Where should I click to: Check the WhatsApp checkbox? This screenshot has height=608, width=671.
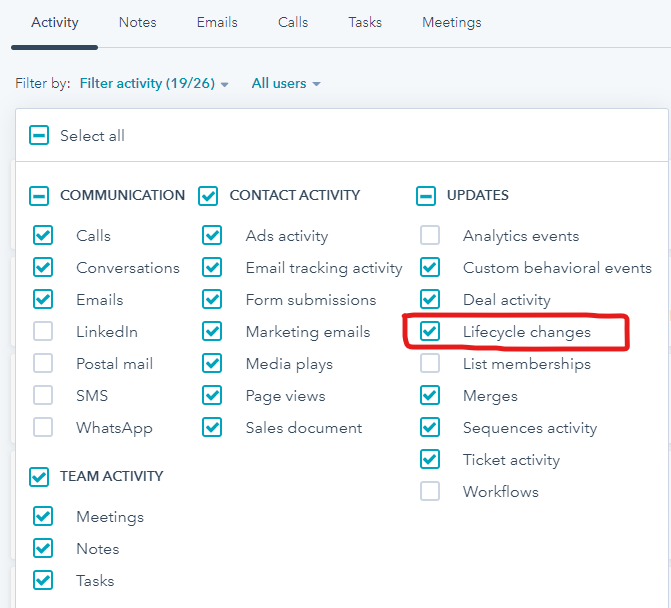(43, 427)
